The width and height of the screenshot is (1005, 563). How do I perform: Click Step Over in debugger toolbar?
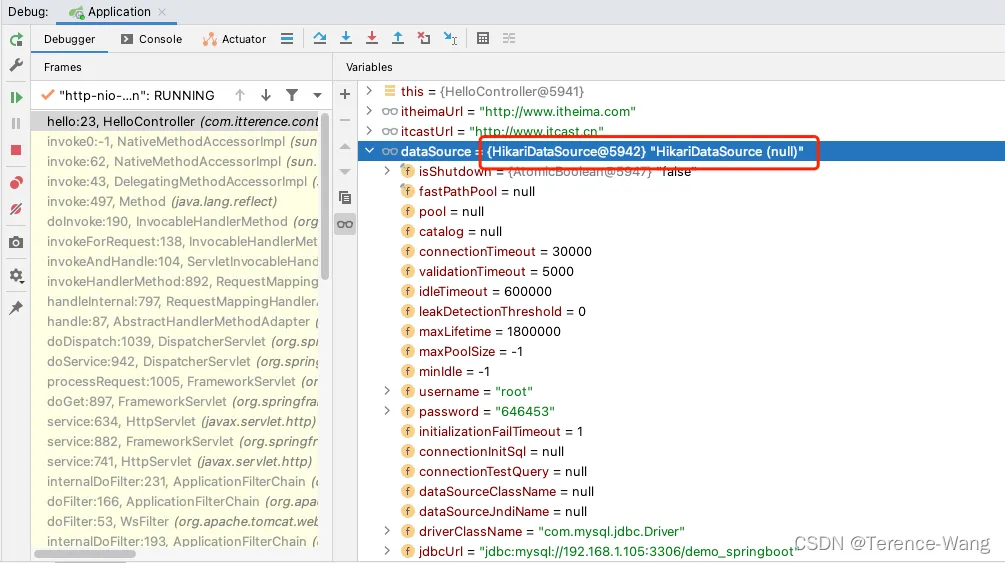tap(320, 39)
